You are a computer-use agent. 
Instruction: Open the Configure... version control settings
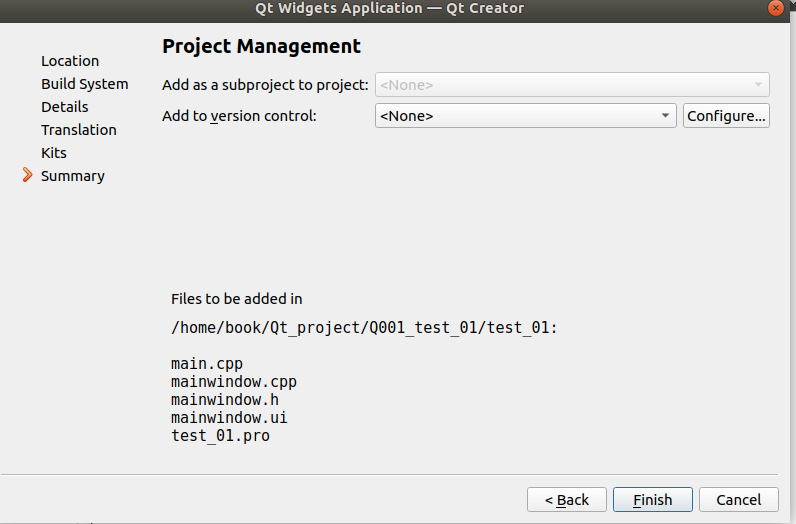pos(726,116)
